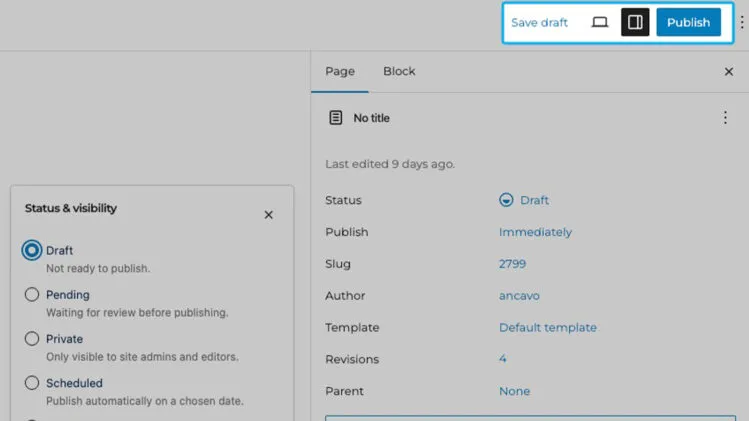Viewport: 749px width, 421px height.
Task: Click the Save draft button
Action: (x=539, y=22)
